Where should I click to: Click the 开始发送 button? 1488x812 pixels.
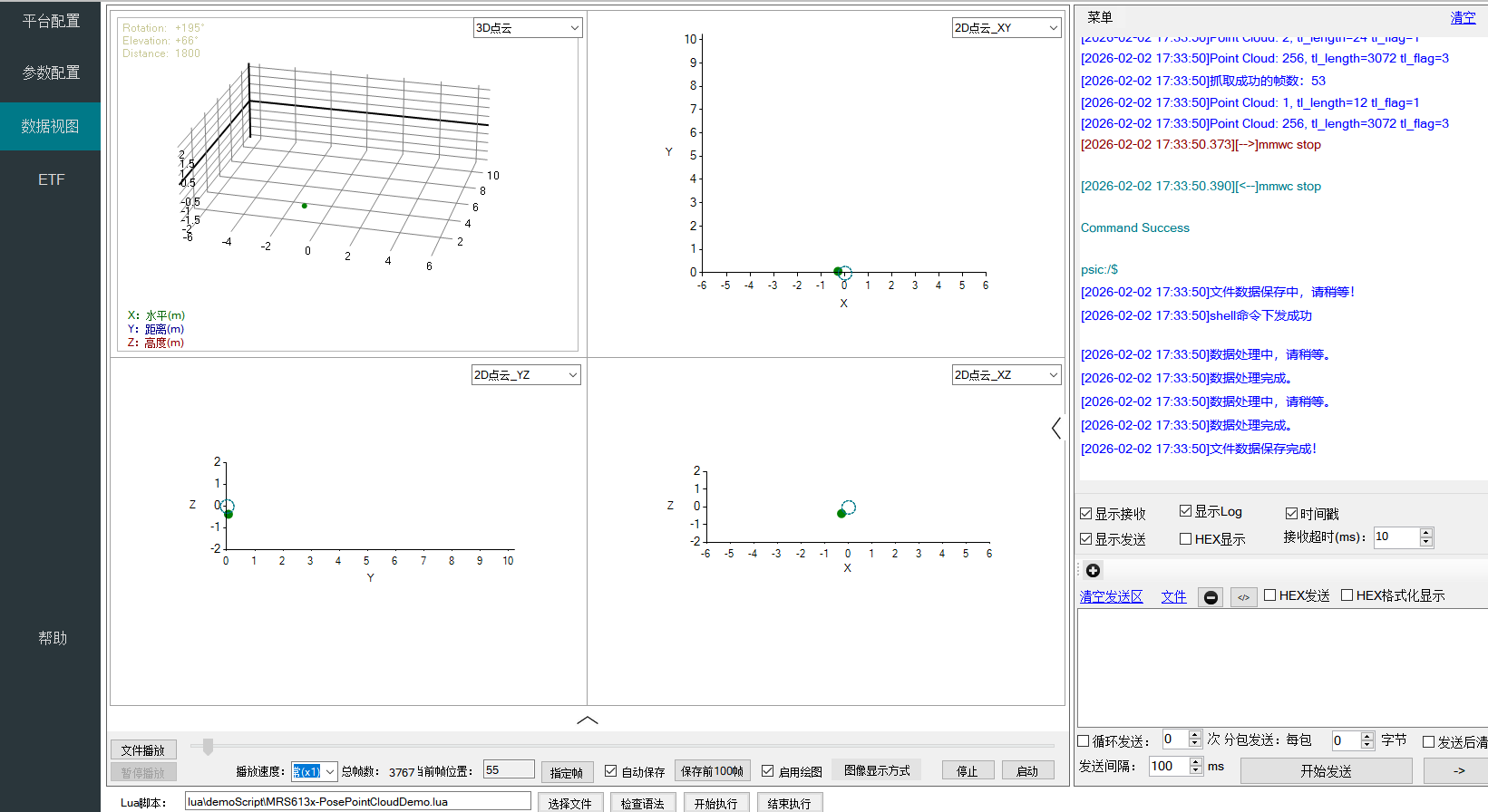[1326, 771]
